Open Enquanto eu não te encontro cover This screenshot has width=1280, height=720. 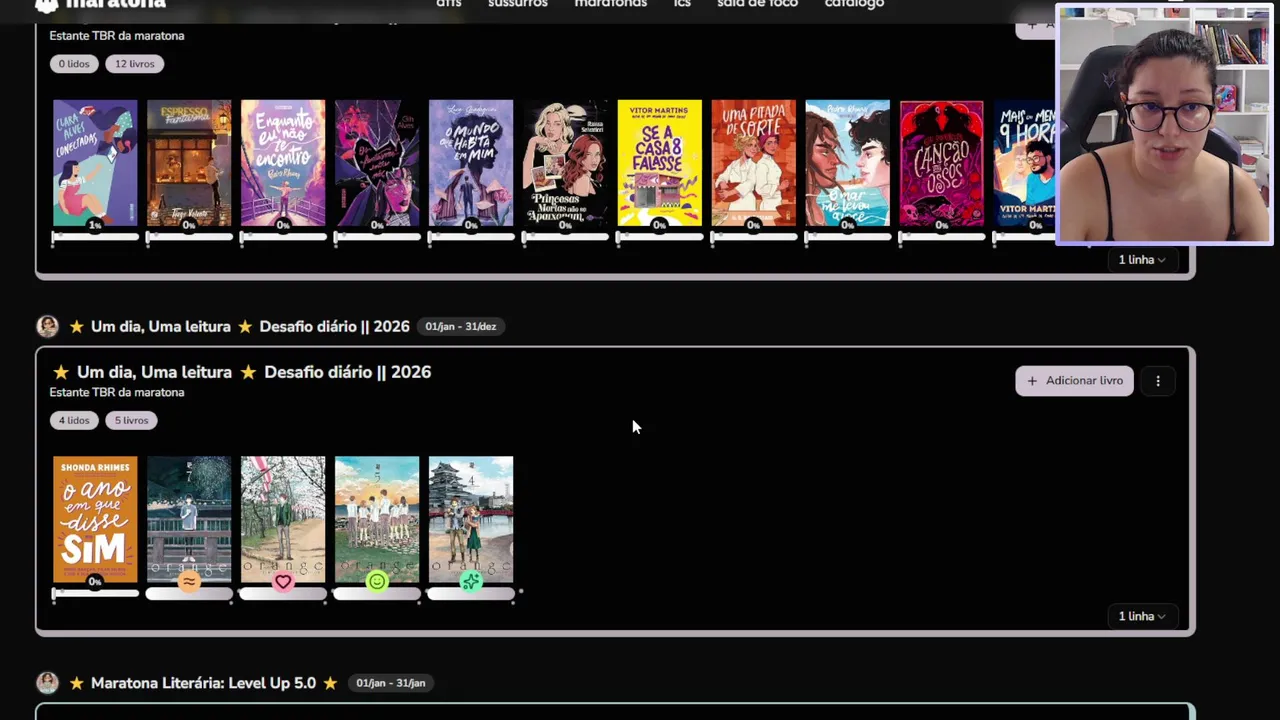[283, 163]
